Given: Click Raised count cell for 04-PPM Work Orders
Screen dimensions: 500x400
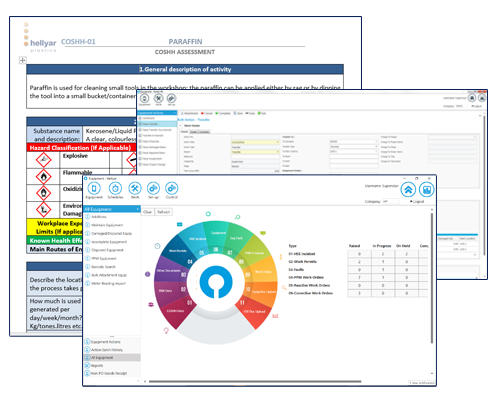Looking at the screenshot, I should point(359,277).
